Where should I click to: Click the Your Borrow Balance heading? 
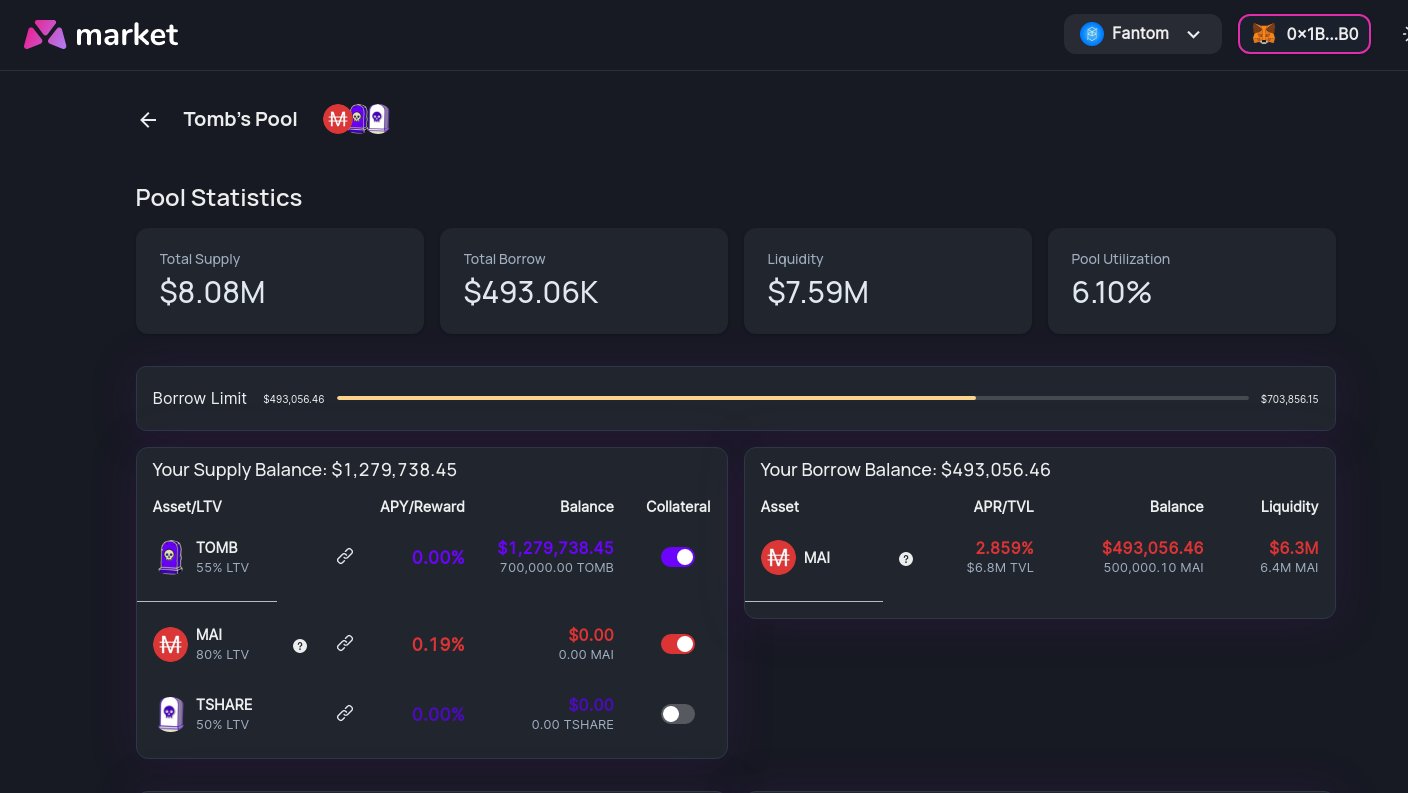pos(905,470)
